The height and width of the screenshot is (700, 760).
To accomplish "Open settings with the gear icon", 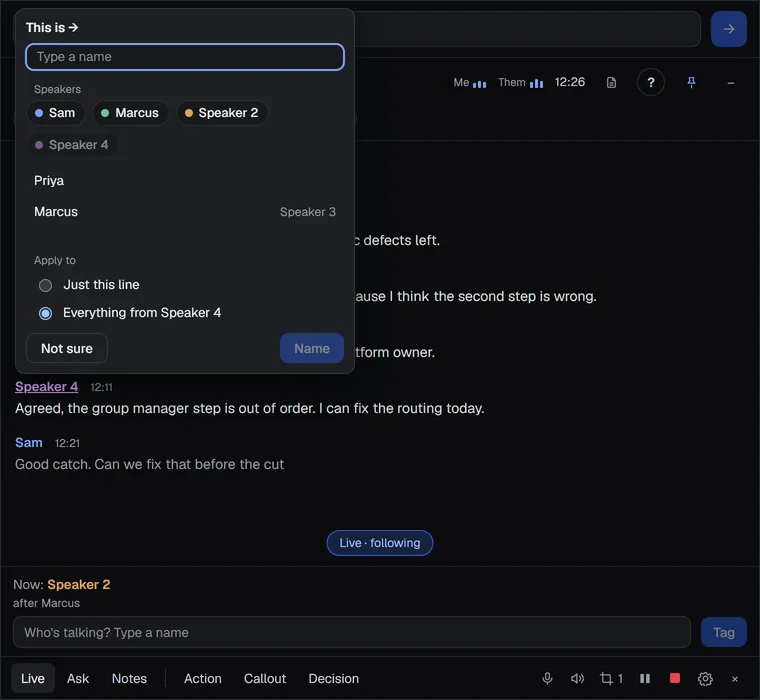I will coord(705,679).
